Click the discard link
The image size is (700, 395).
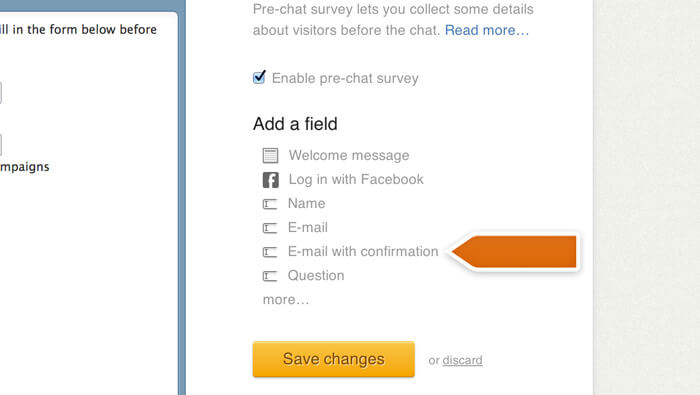click(462, 360)
